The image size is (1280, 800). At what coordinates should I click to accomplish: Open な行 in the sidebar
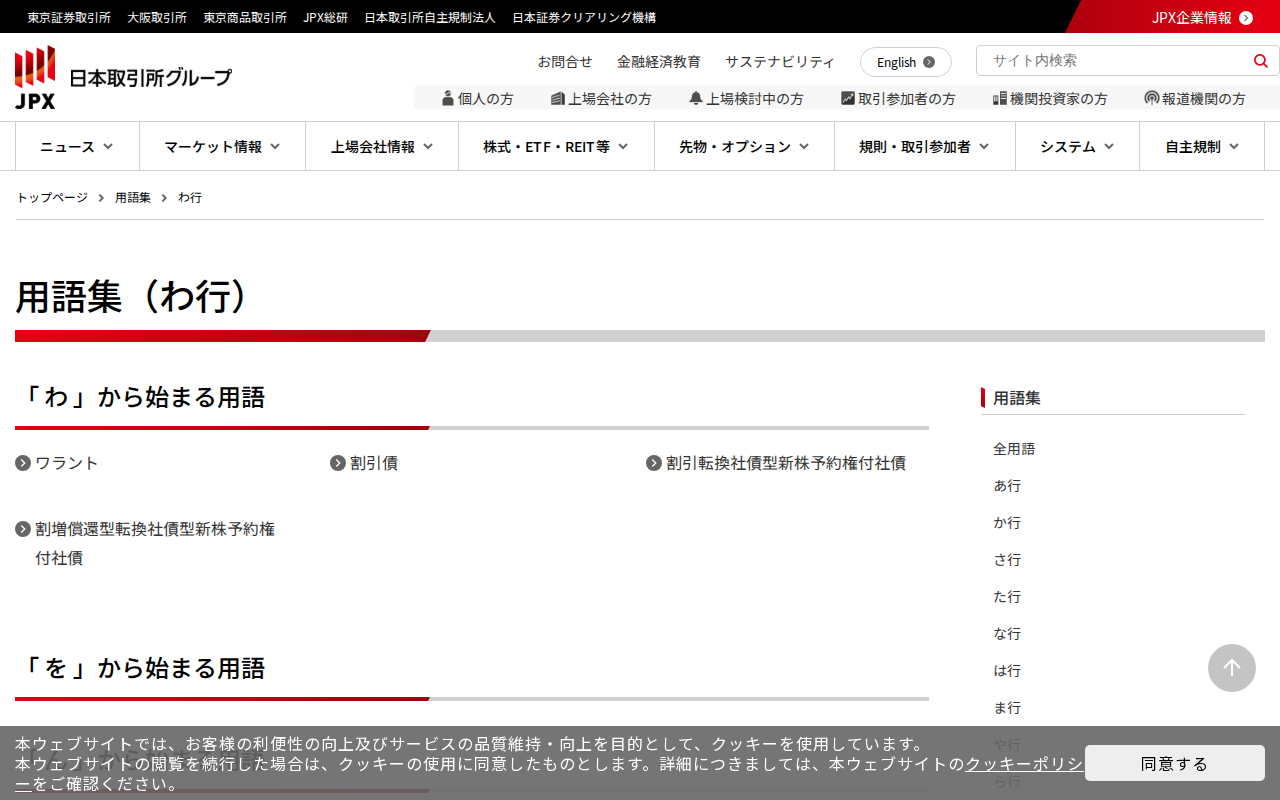point(1007,634)
